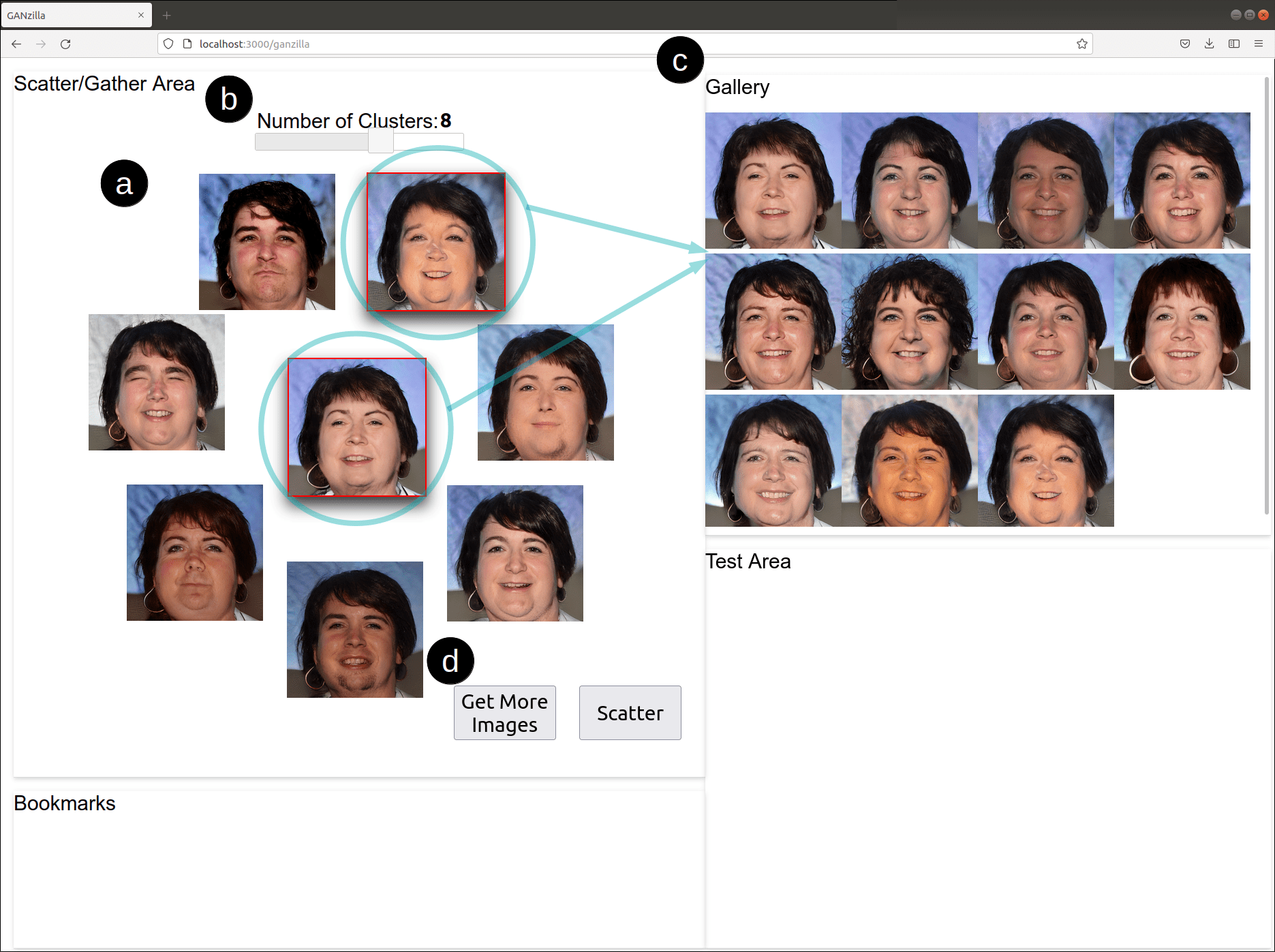This screenshot has width=1275, height=952.
Task: Click the localhost address bar
Action: 613,44
